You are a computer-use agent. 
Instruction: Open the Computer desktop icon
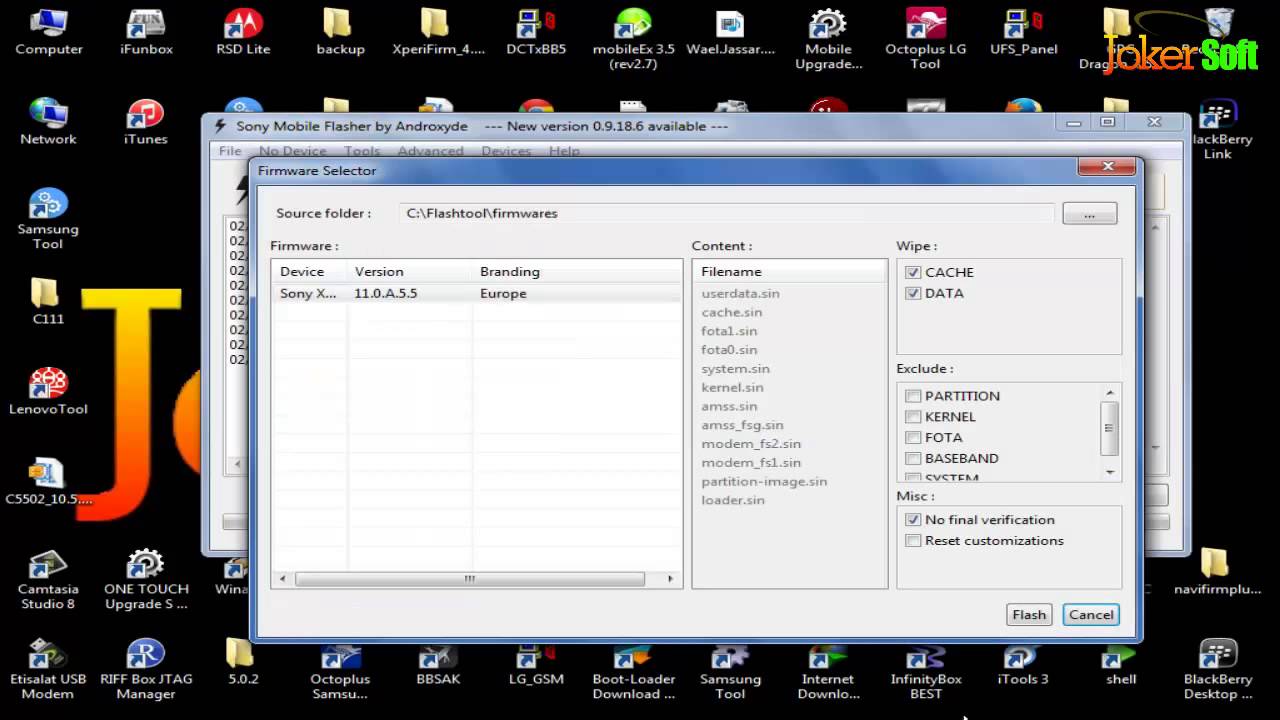click(48, 32)
